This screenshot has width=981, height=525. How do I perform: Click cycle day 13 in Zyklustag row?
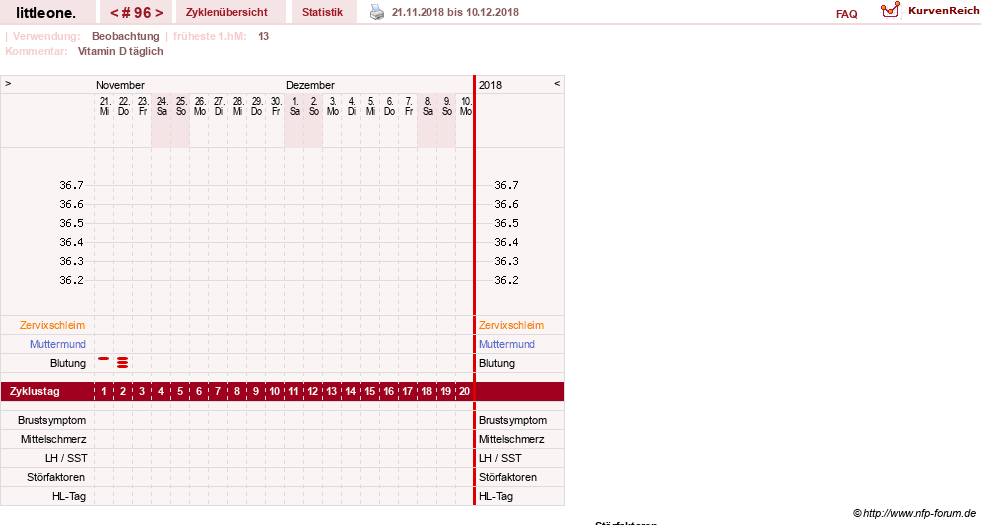point(332,392)
